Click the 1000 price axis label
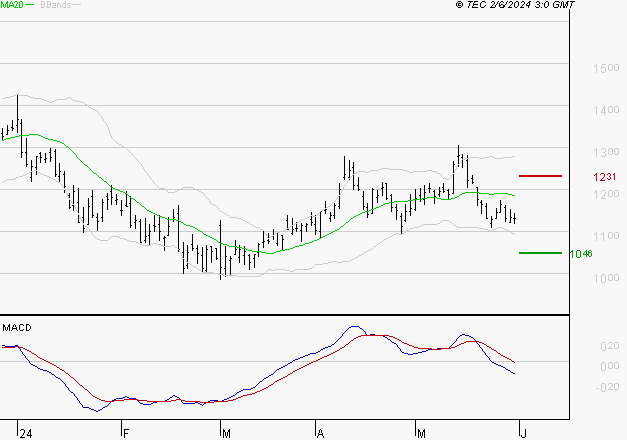627x440 pixels. (606, 278)
